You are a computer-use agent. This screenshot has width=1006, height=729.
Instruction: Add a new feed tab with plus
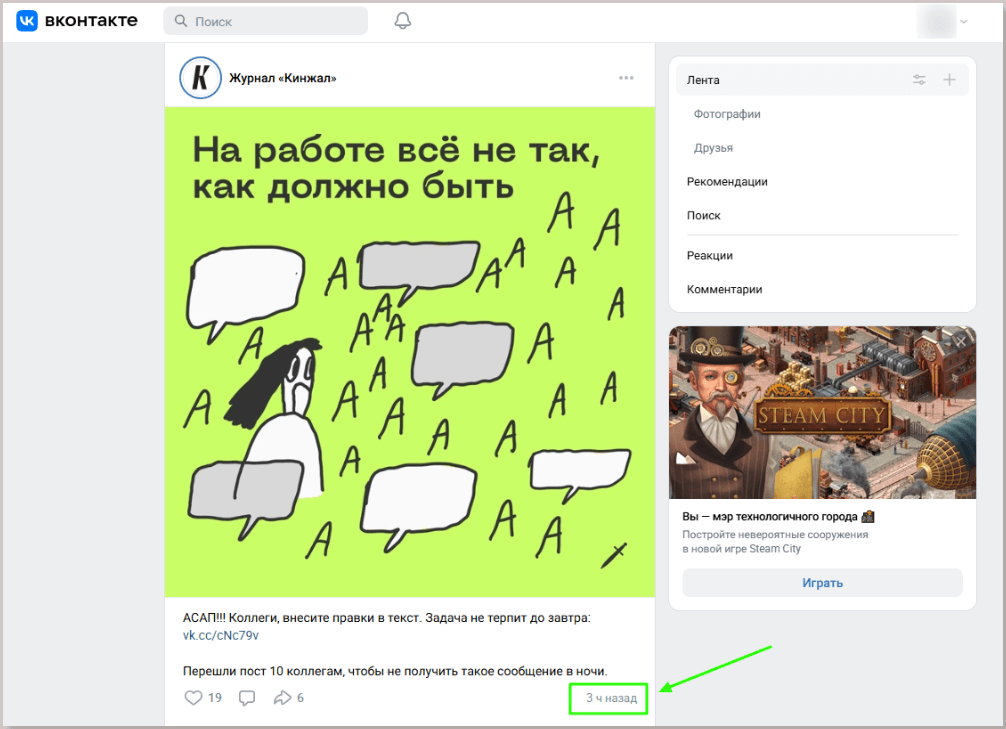coord(950,80)
